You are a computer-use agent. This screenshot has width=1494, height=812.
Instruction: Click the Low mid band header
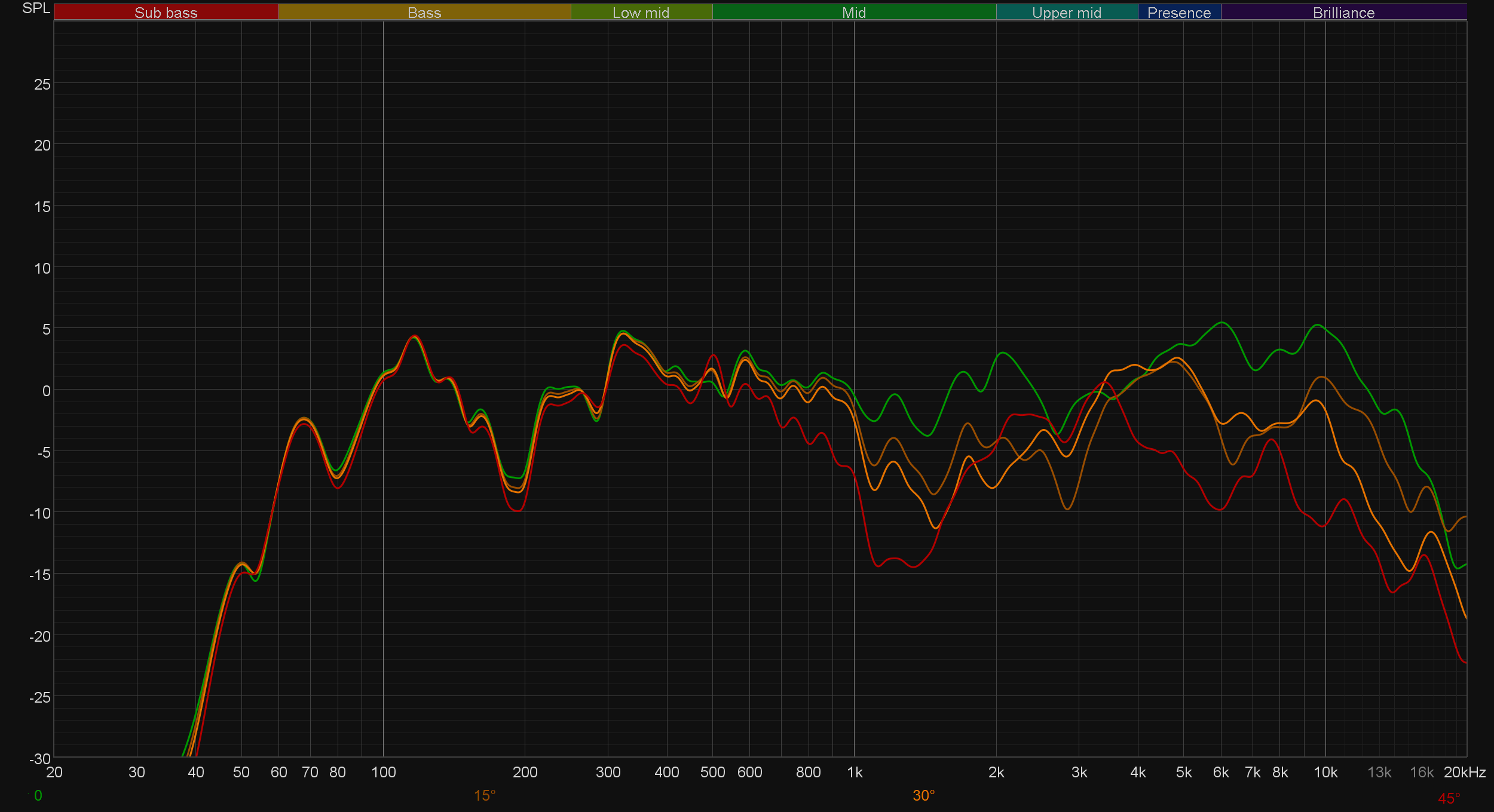pyautogui.click(x=641, y=13)
